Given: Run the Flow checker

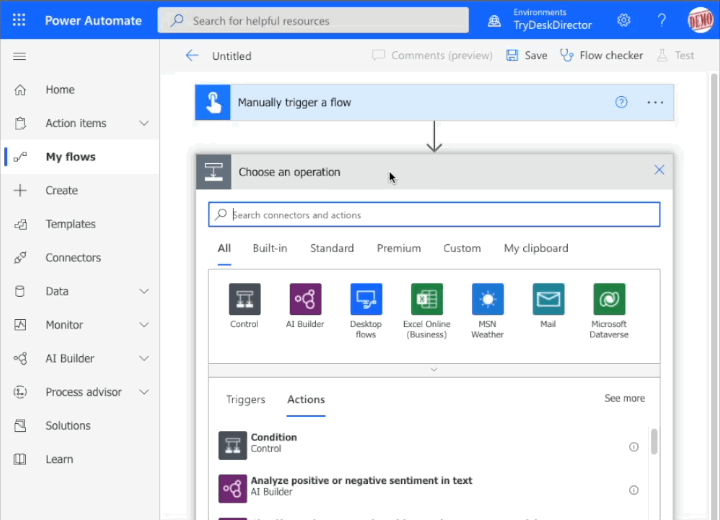Looking at the screenshot, I should coord(602,56).
